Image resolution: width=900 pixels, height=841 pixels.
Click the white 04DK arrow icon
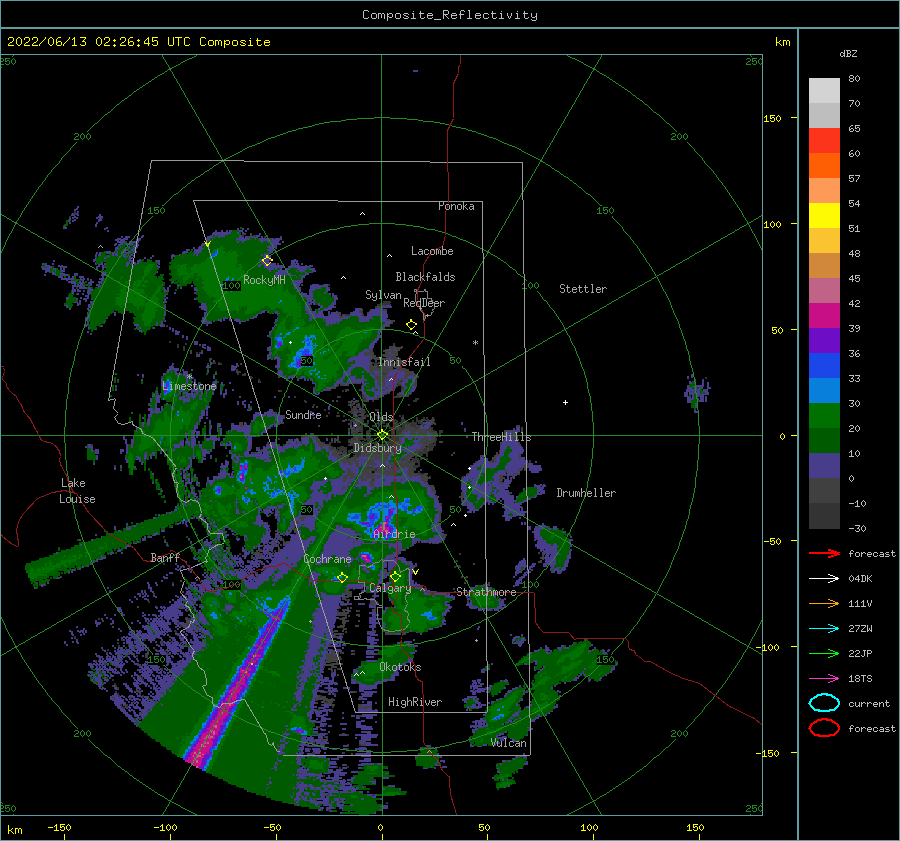pyautogui.click(x=824, y=578)
